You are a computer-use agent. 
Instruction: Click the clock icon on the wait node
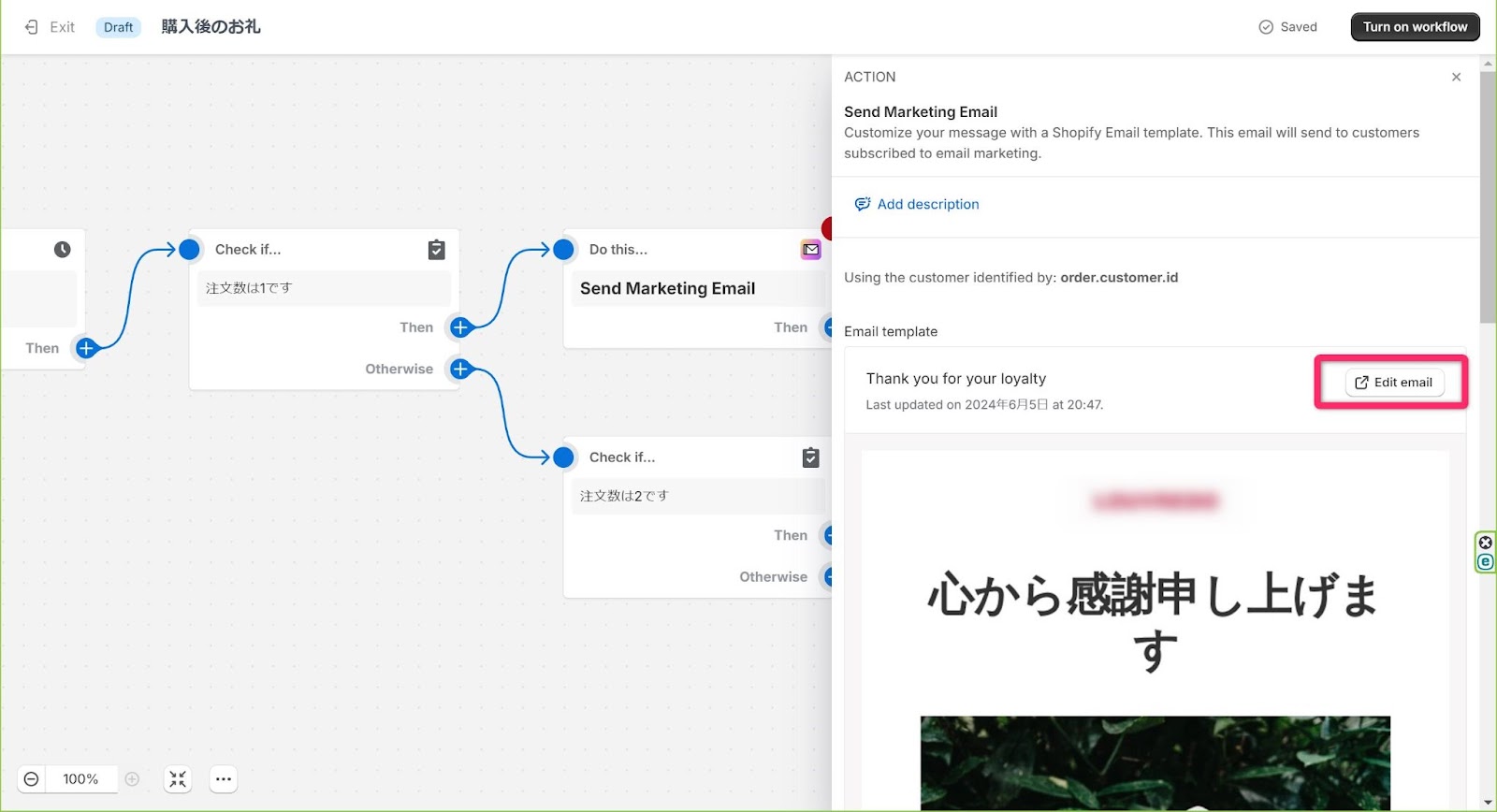pos(62,250)
